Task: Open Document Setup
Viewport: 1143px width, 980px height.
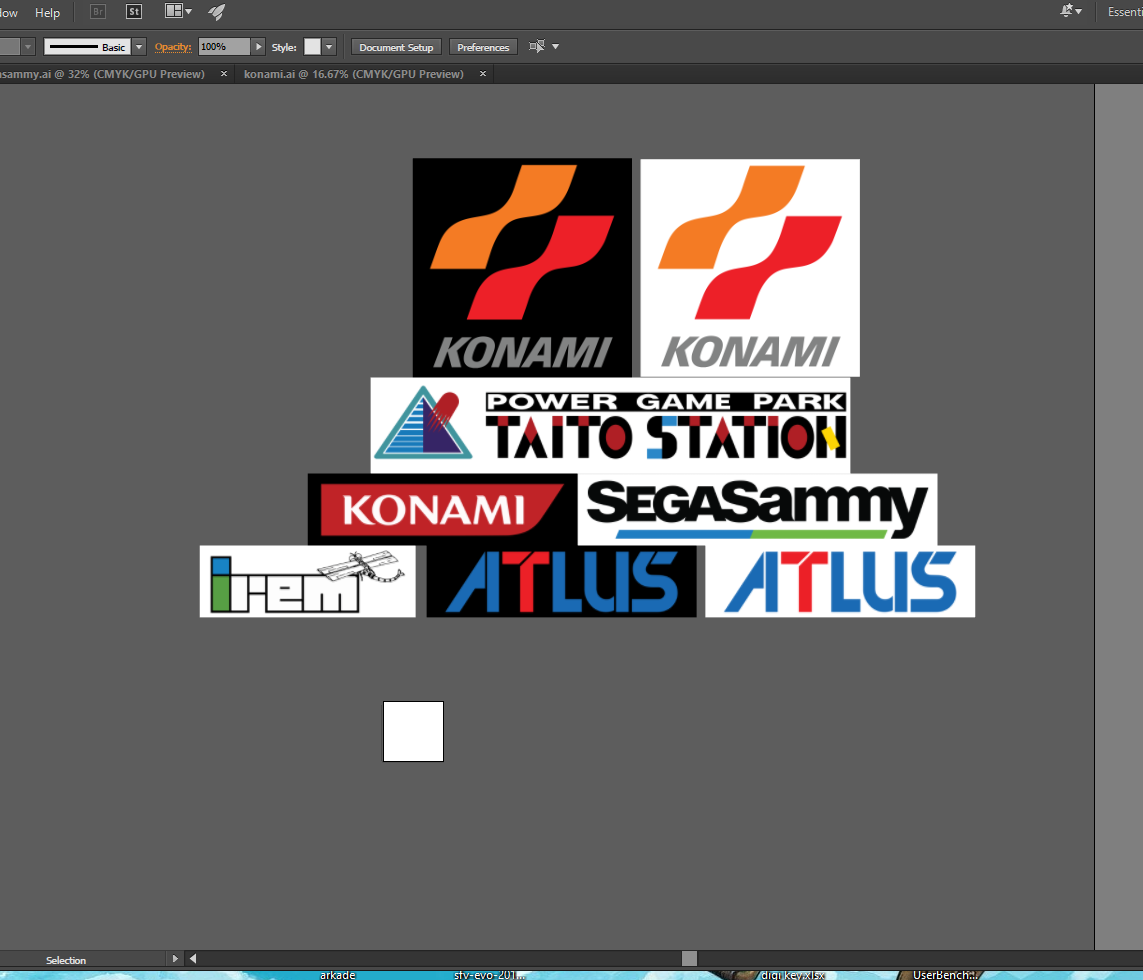Action: pos(396,47)
